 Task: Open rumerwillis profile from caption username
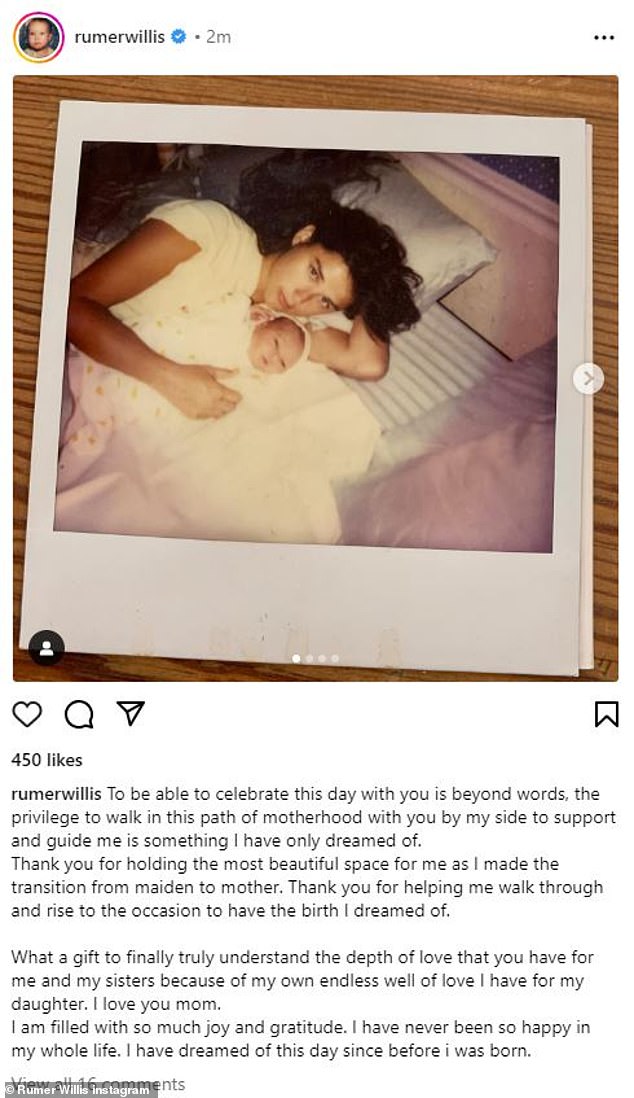[57, 794]
